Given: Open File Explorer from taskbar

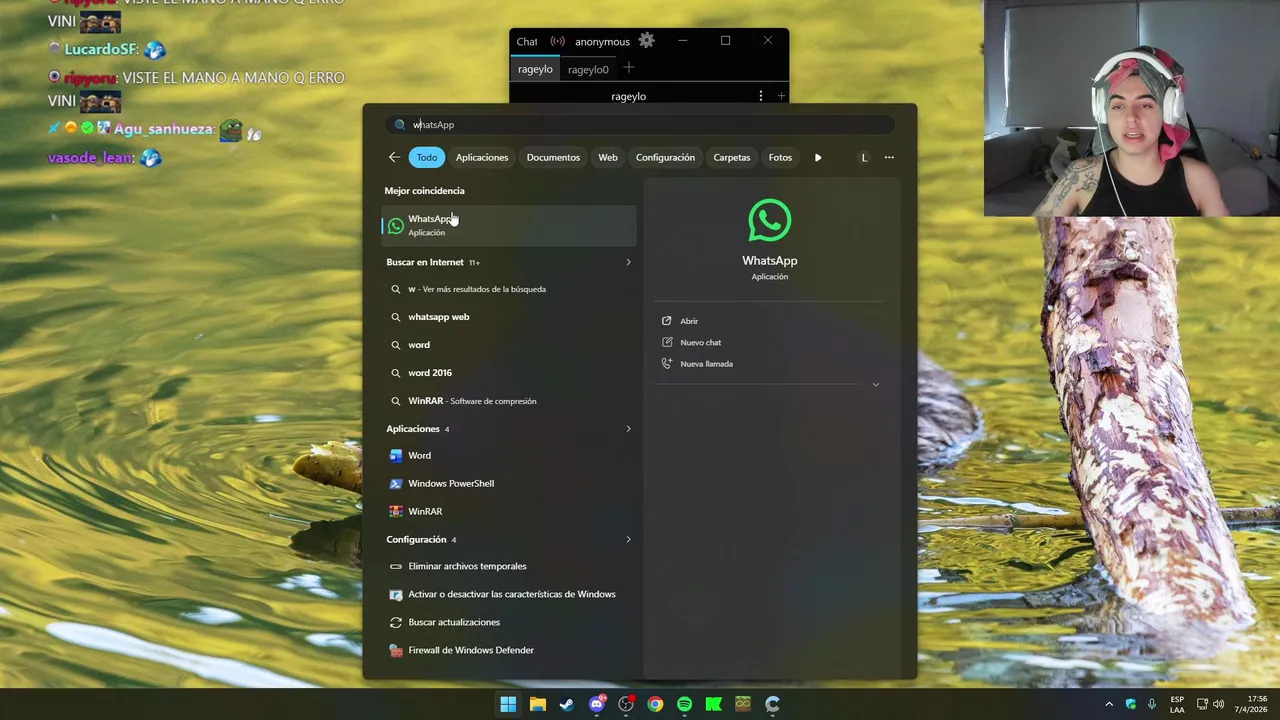Looking at the screenshot, I should (537, 704).
